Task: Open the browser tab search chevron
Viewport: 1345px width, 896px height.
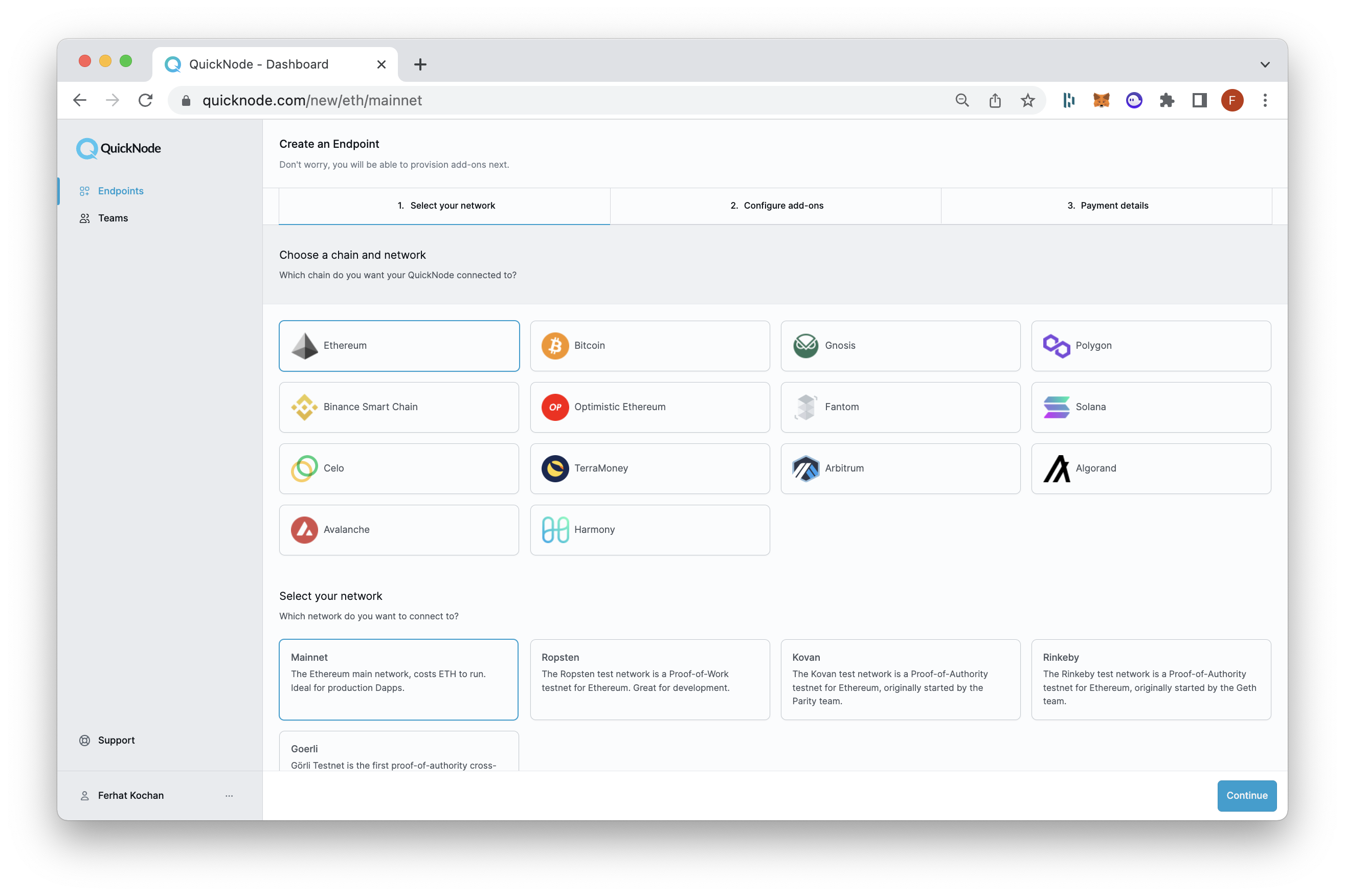Action: [1265, 63]
